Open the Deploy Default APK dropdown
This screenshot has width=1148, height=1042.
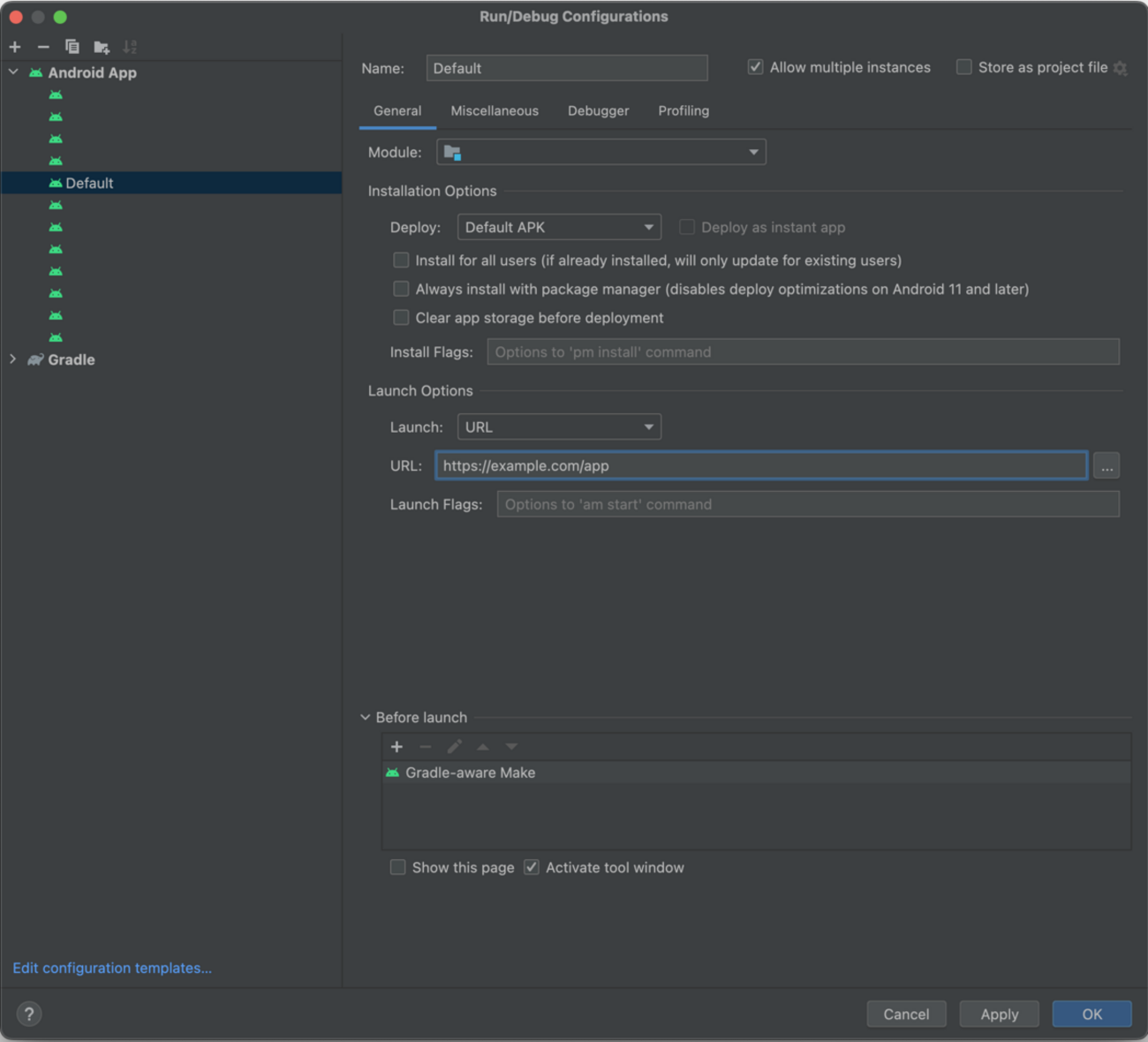point(558,228)
